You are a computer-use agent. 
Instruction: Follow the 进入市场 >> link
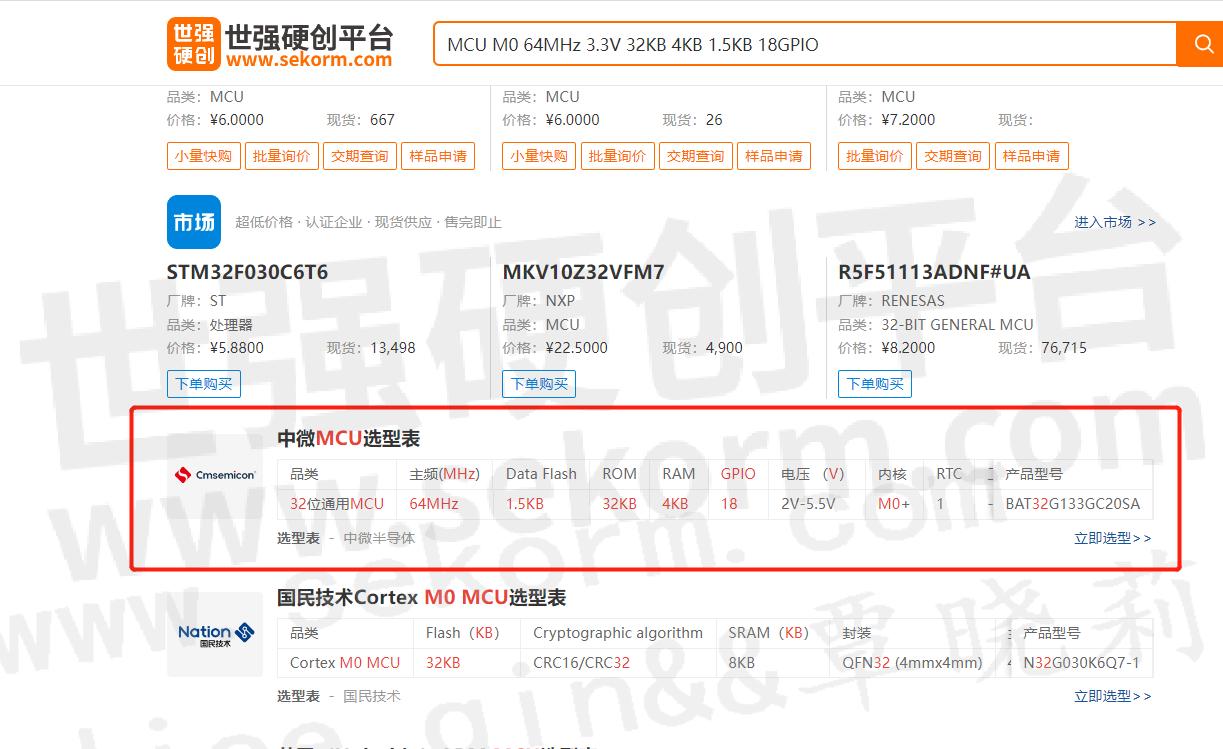tap(1114, 222)
